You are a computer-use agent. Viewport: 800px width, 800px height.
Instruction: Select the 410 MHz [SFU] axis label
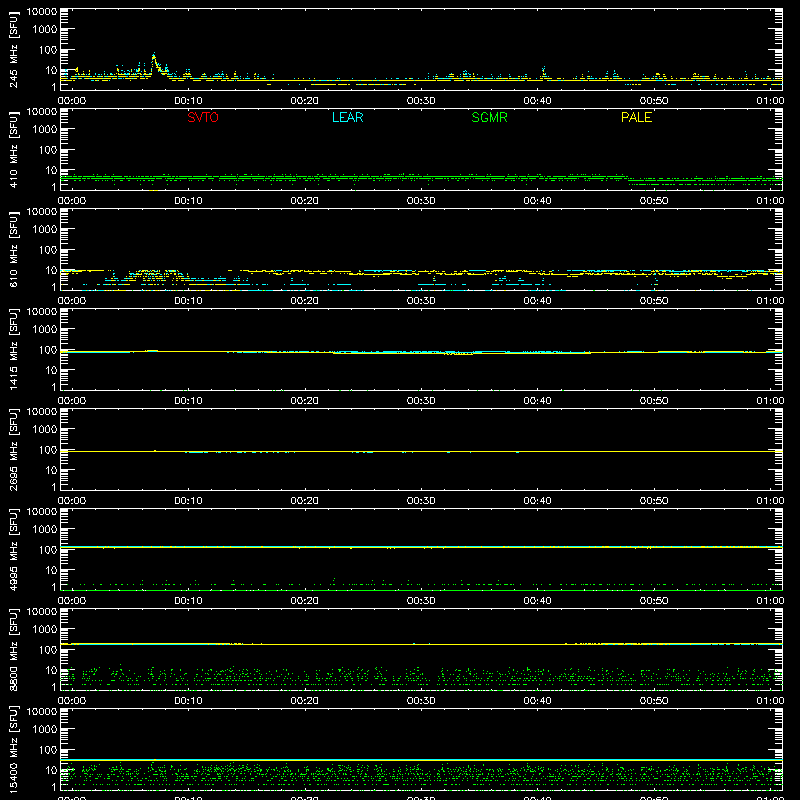14,149
